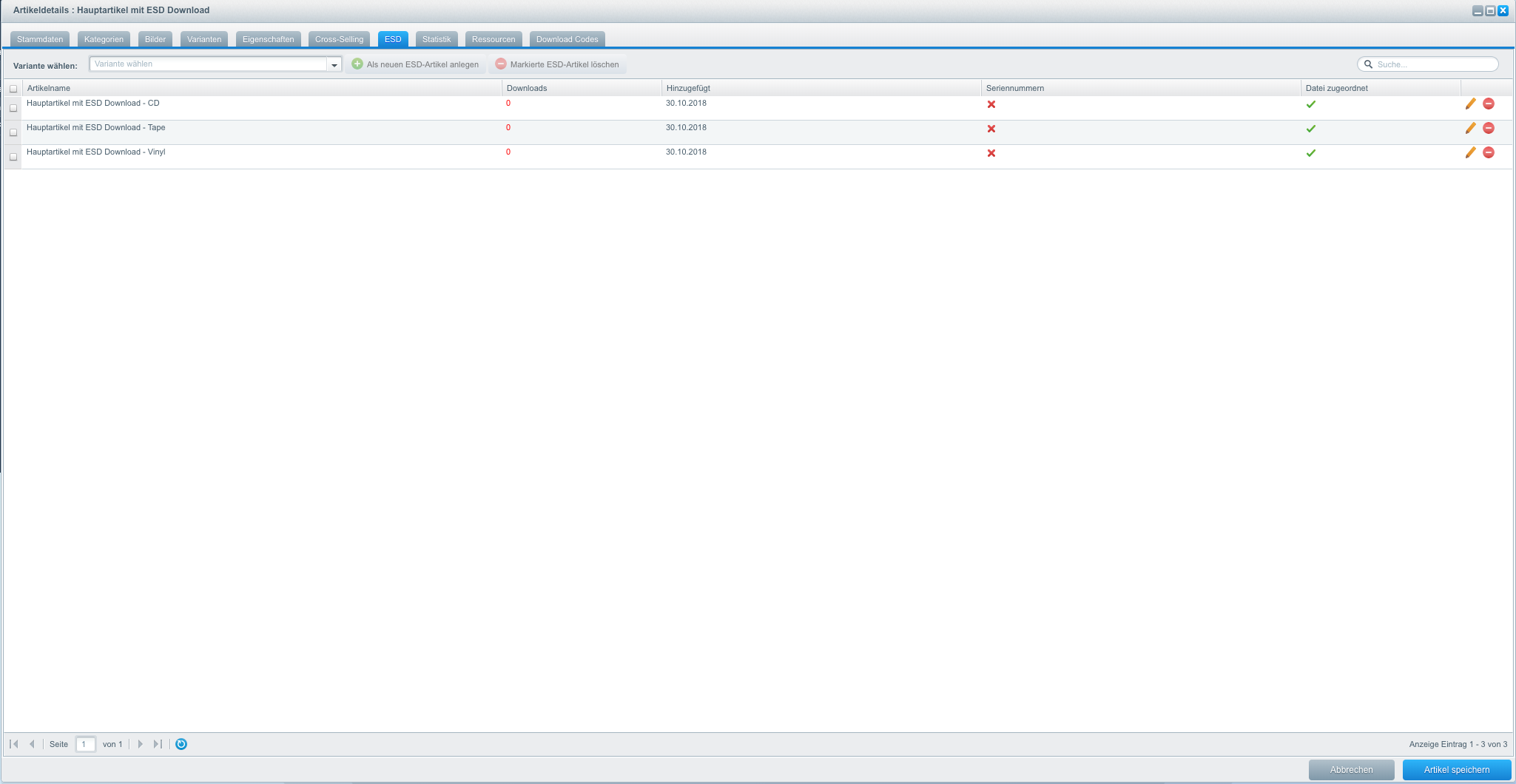
Task: Click Markierte ESD-Artikel löschen
Action: tap(557, 64)
